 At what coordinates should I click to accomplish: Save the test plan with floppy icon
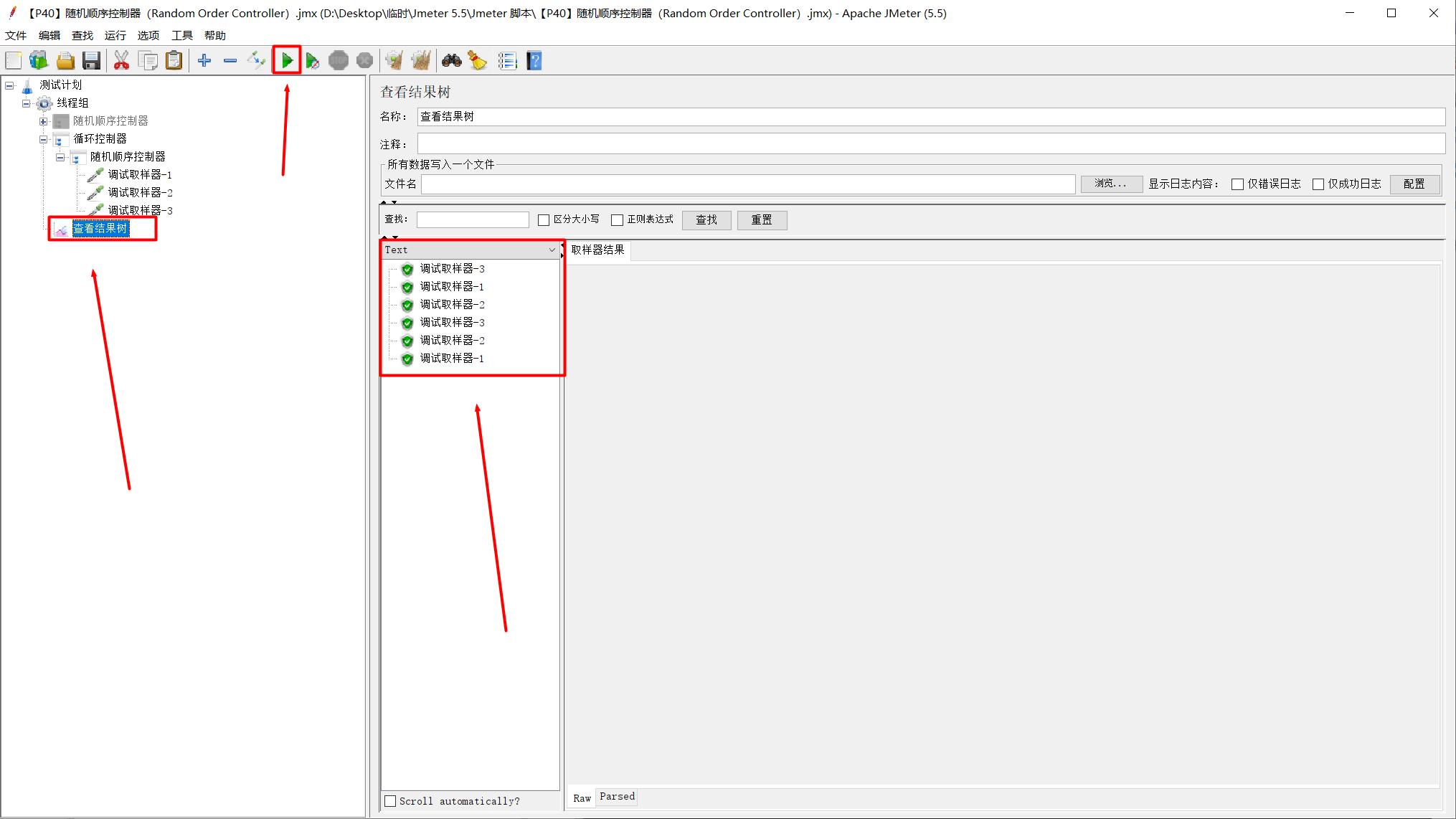pos(91,61)
